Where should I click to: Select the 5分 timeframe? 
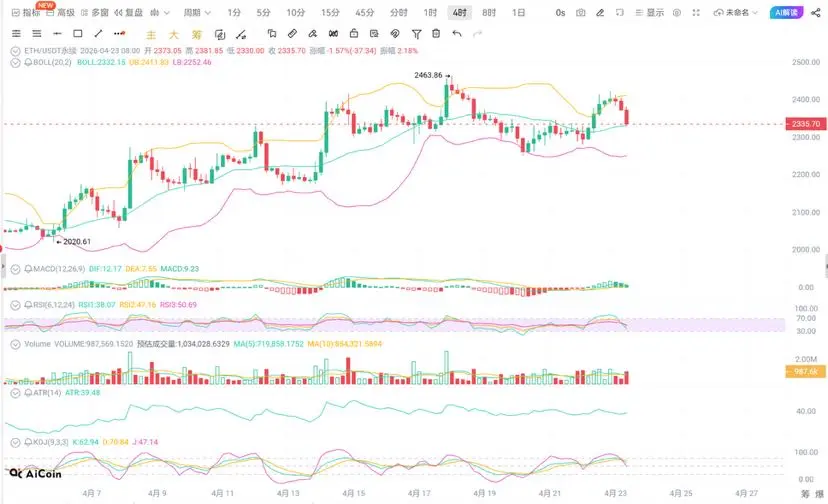[x=264, y=12]
